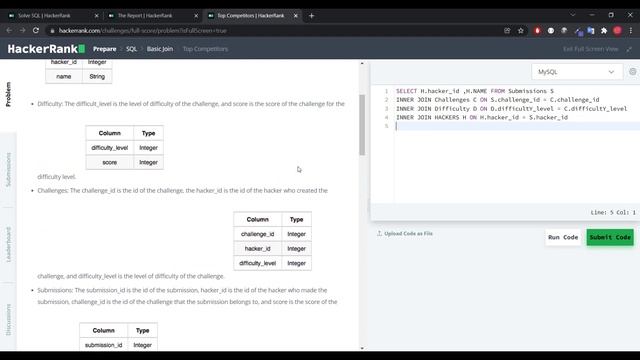Image resolution: width=640 pixels, height=360 pixels.
Task: Click empty line 5 in code editor
Action: tap(518, 126)
